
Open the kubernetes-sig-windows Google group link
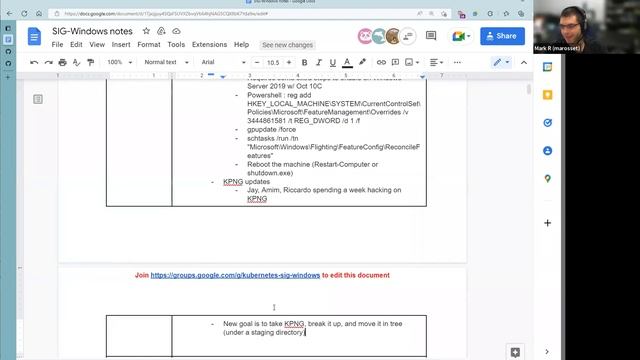tap(235, 275)
